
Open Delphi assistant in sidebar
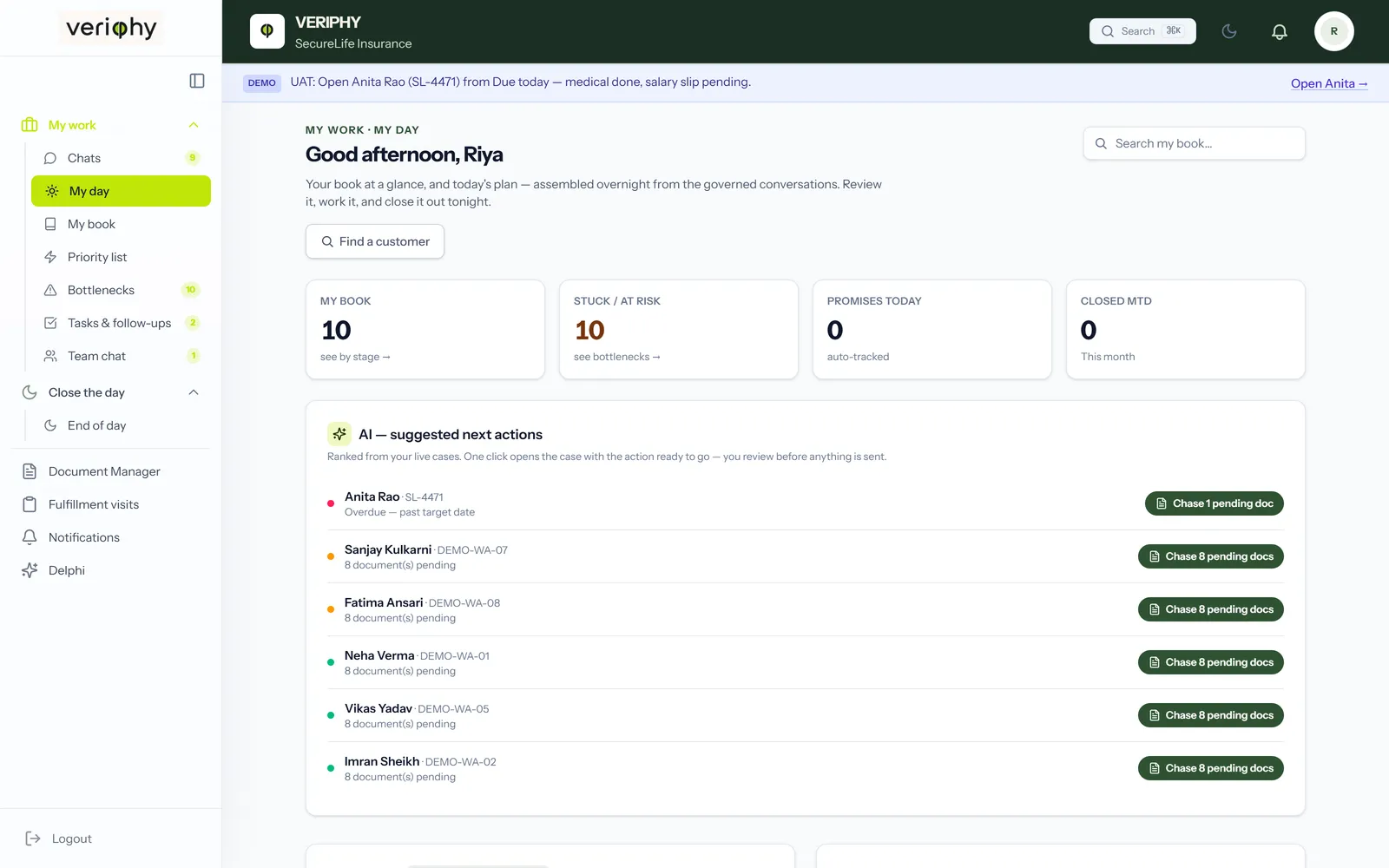click(x=110, y=570)
